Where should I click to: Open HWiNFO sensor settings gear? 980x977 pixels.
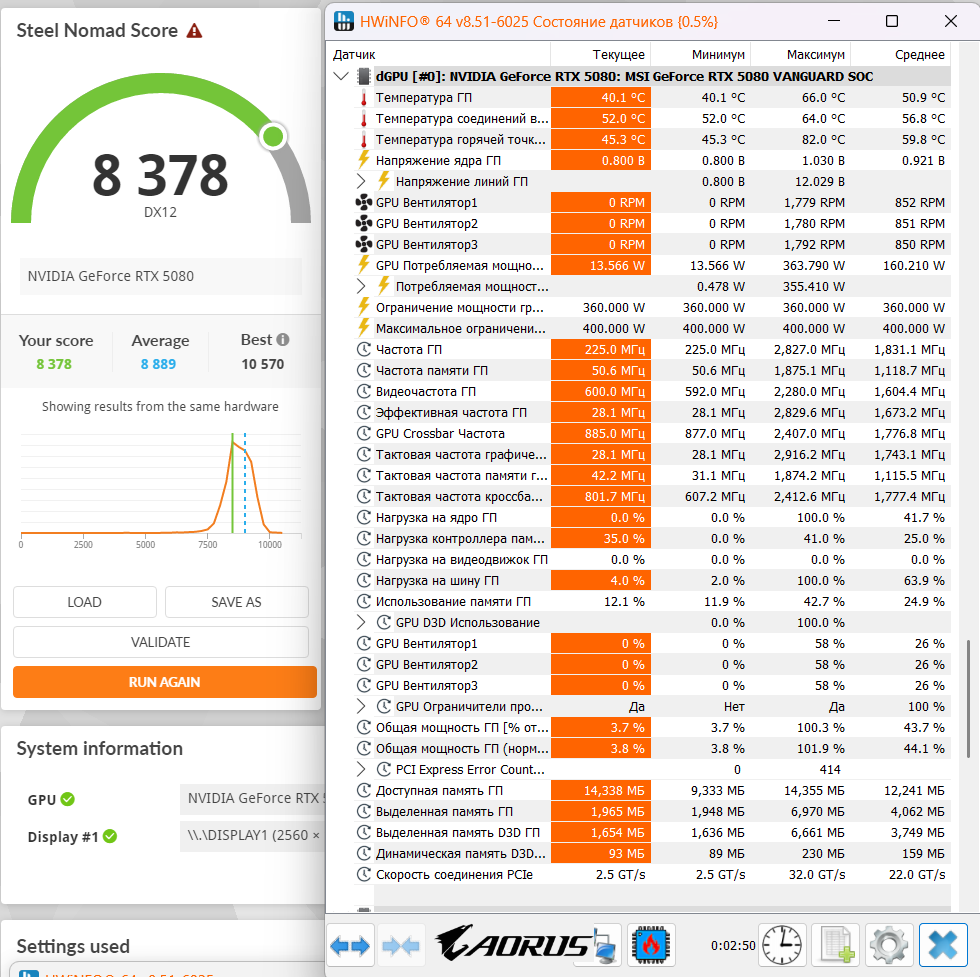889,944
